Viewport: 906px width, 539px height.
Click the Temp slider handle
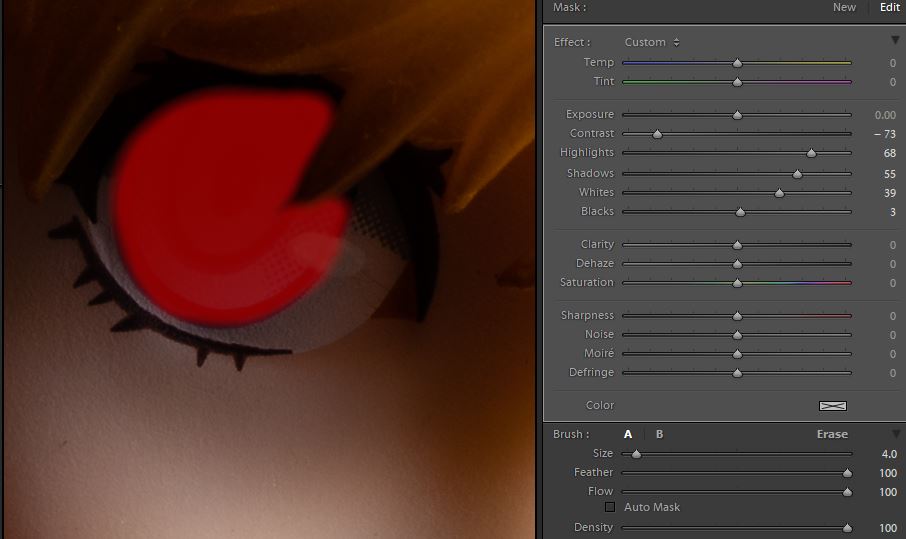point(737,62)
